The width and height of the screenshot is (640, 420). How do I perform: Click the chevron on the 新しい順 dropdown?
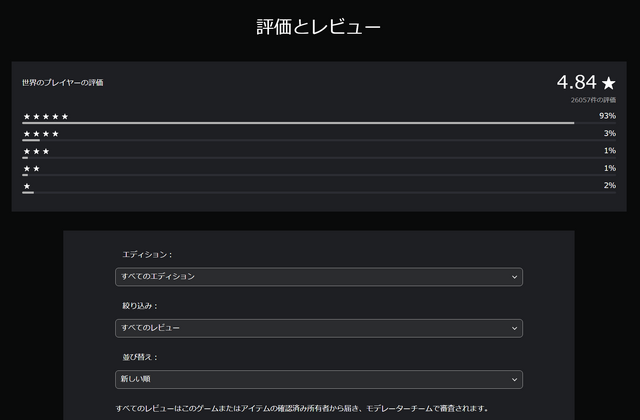514,379
